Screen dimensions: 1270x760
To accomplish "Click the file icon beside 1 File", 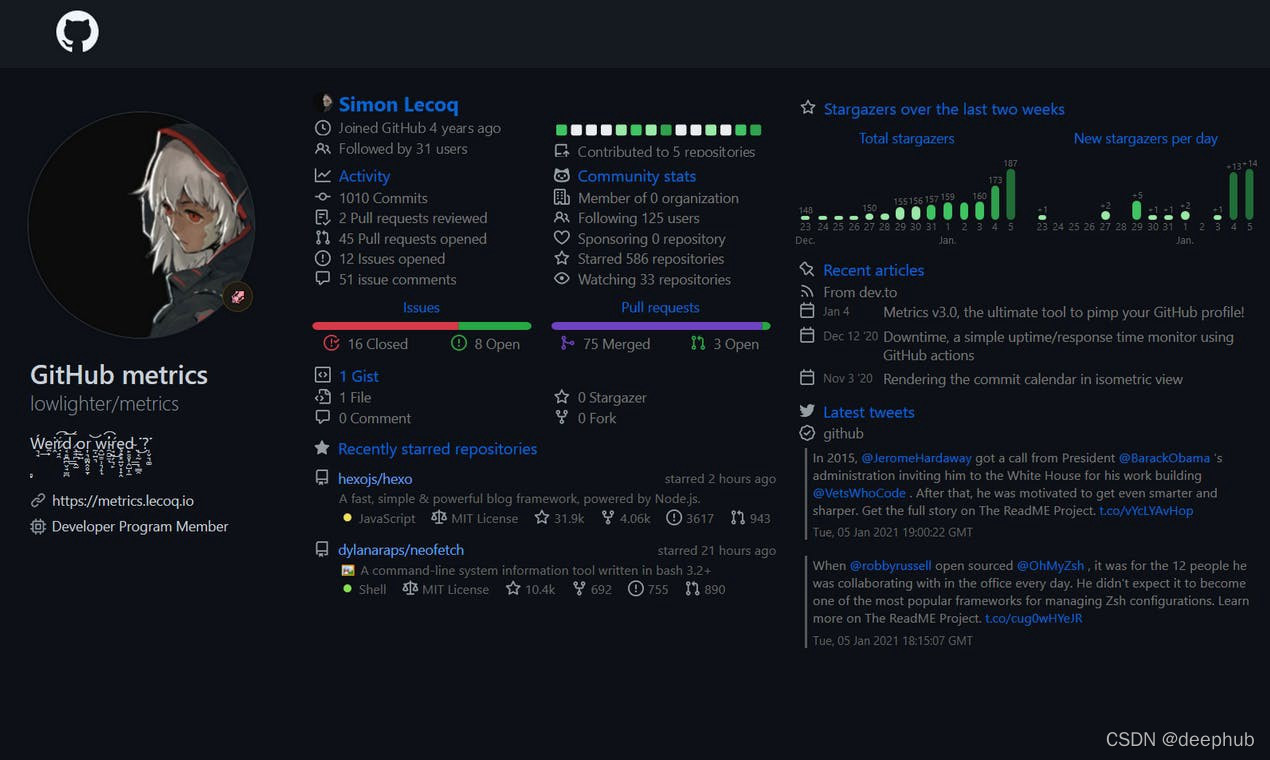I will [x=322, y=397].
